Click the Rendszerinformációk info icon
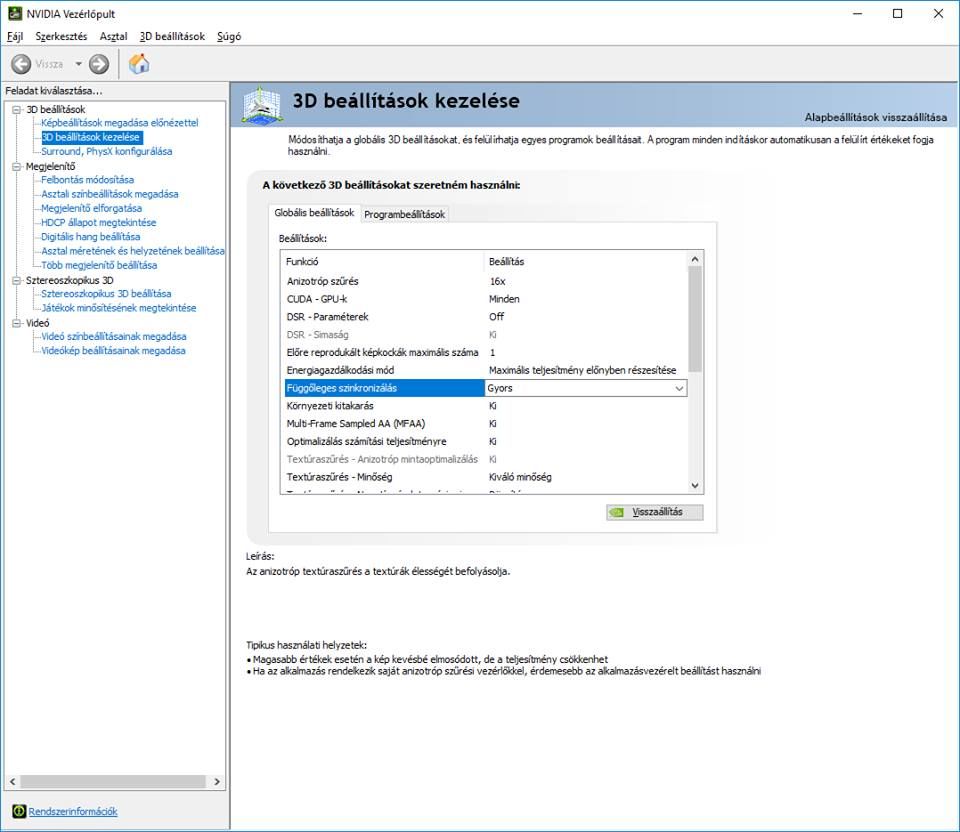Viewport: 960px width, 832px height. coord(19,811)
